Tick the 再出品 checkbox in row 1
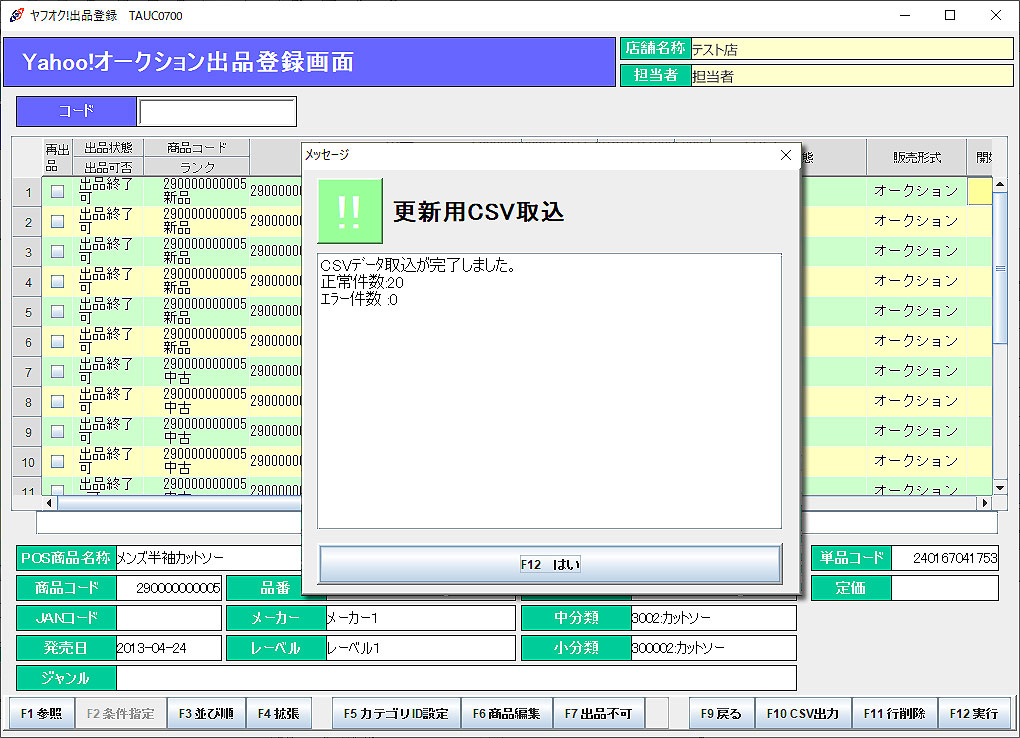Viewport: 1020px width, 738px height. 57,191
